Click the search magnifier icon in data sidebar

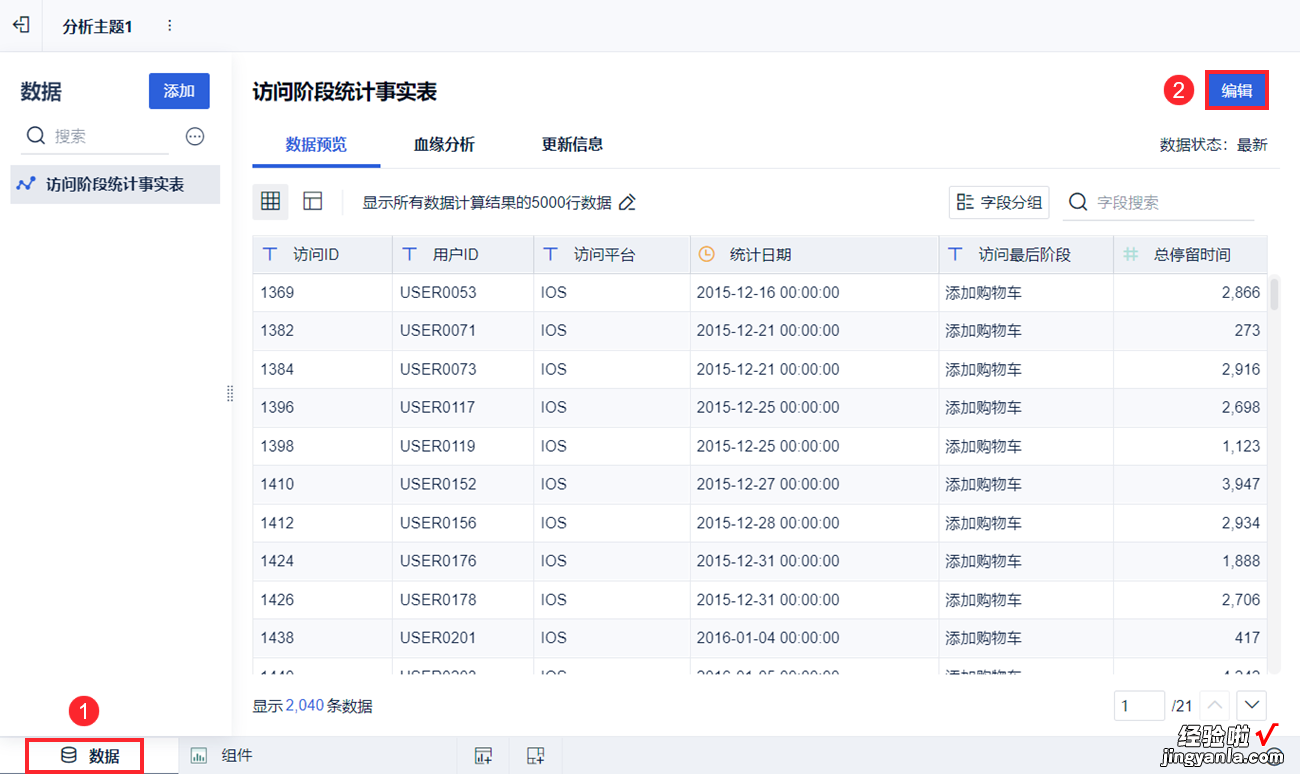[36, 136]
